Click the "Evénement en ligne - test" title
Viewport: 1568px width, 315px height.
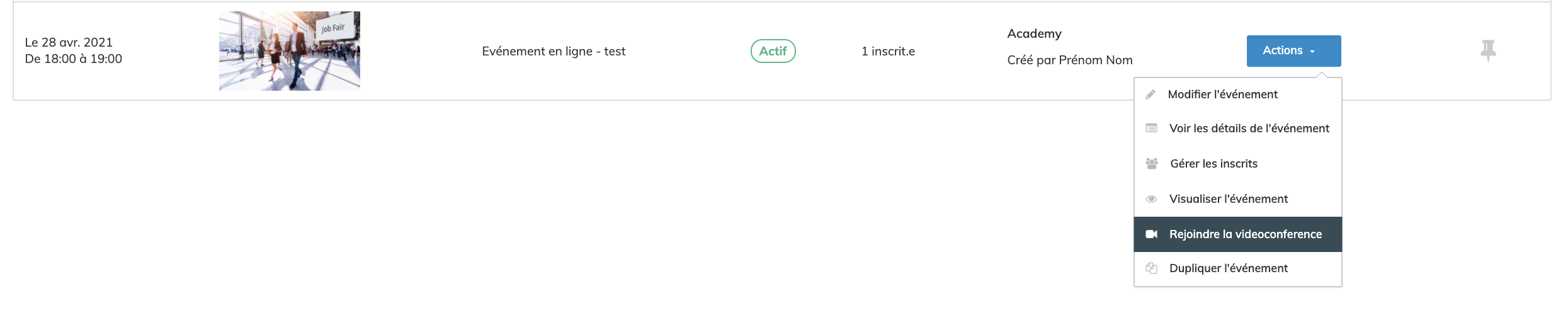point(554,51)
